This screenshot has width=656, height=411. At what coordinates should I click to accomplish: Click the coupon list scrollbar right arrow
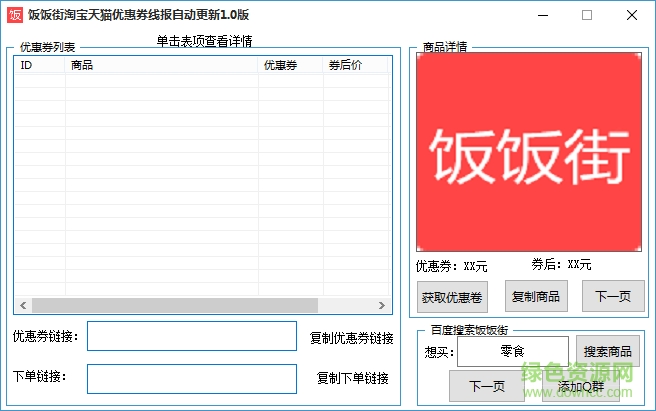click(x=380, y=305)
